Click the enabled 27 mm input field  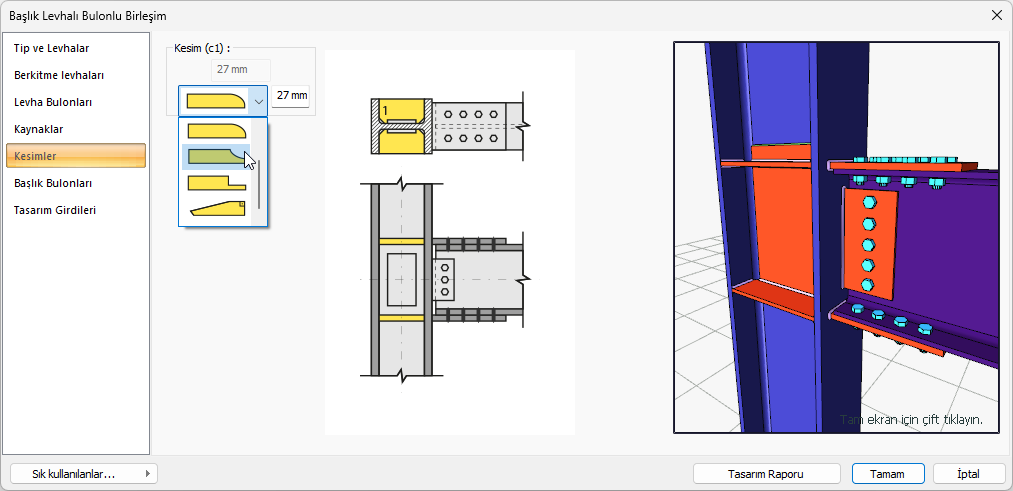(291, 96)
